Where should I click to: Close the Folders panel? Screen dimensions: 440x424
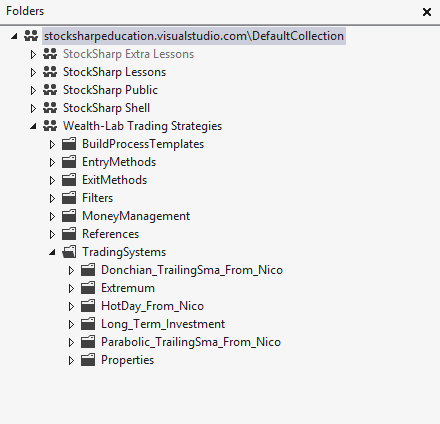427,12
